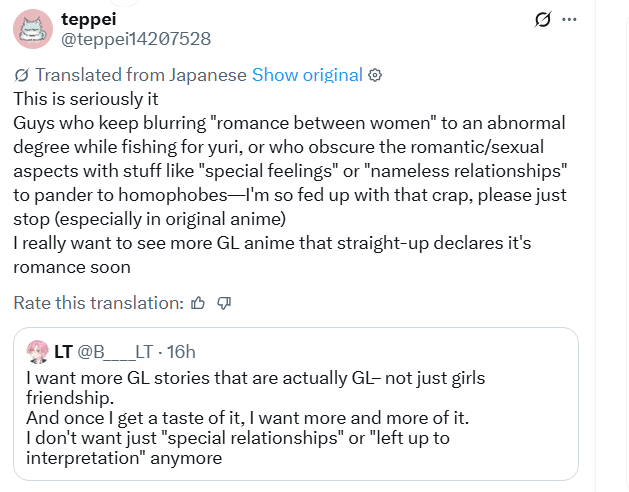Image resolution: width=629 pixels, height=492 pixels.
Task: Rate the translation with thumbs down
Action: tap(224, 303)
